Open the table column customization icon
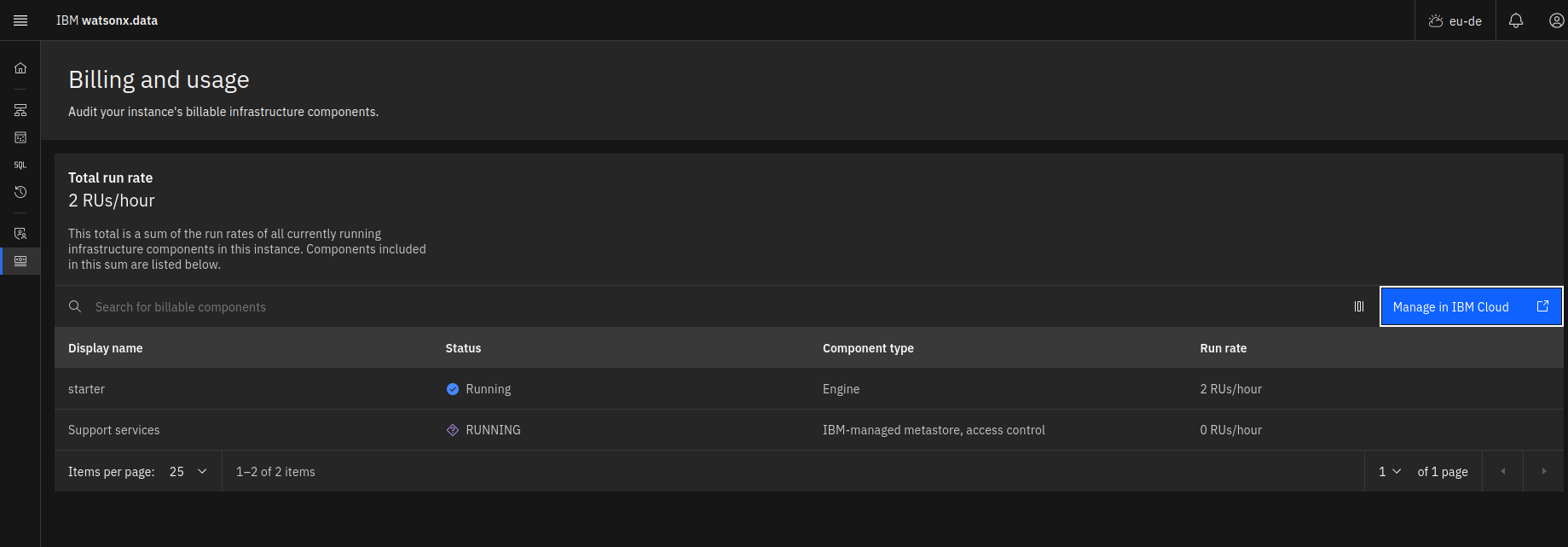 point(1359,306)
